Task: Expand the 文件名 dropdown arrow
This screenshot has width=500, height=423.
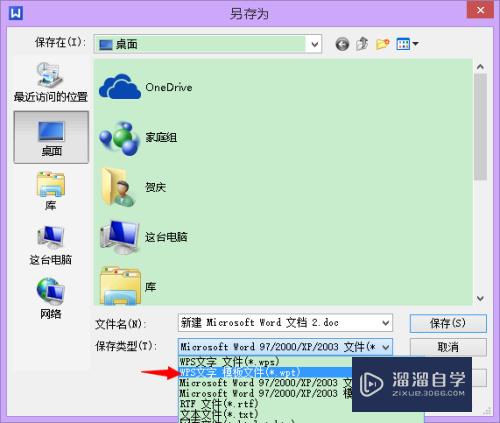Action: (386, 323)
